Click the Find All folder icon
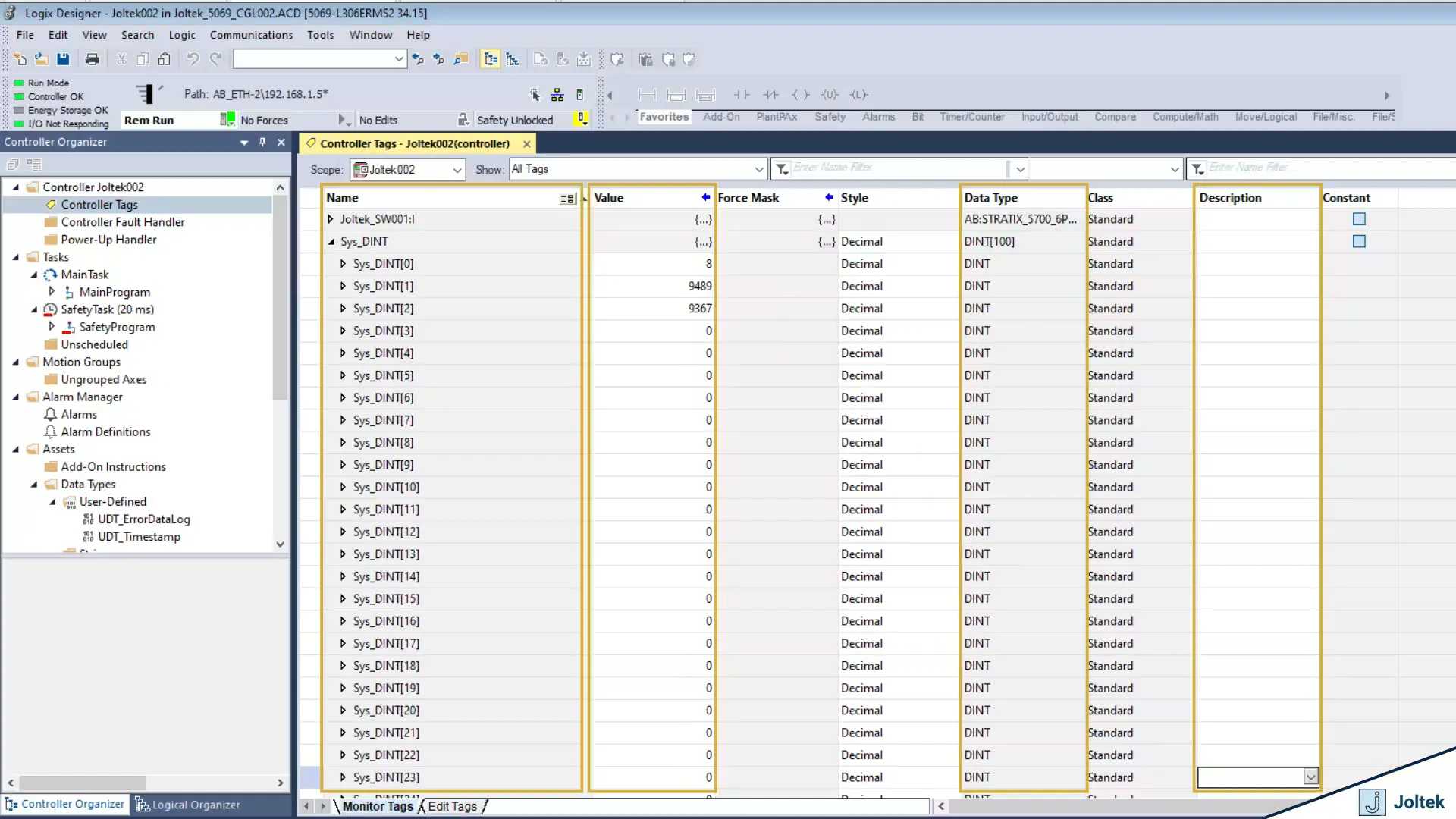Viewport: 1456px width, 819px height. click(461, 59)
